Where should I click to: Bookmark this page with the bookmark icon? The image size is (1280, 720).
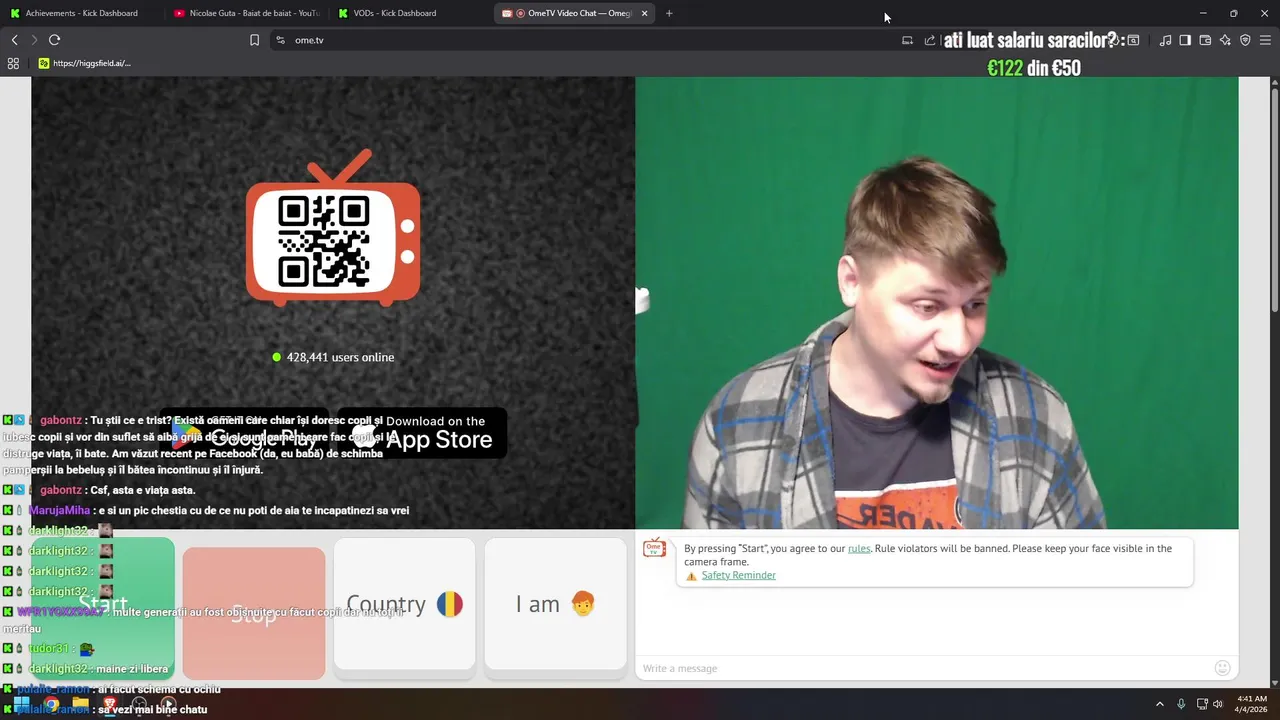pos(254,40)
